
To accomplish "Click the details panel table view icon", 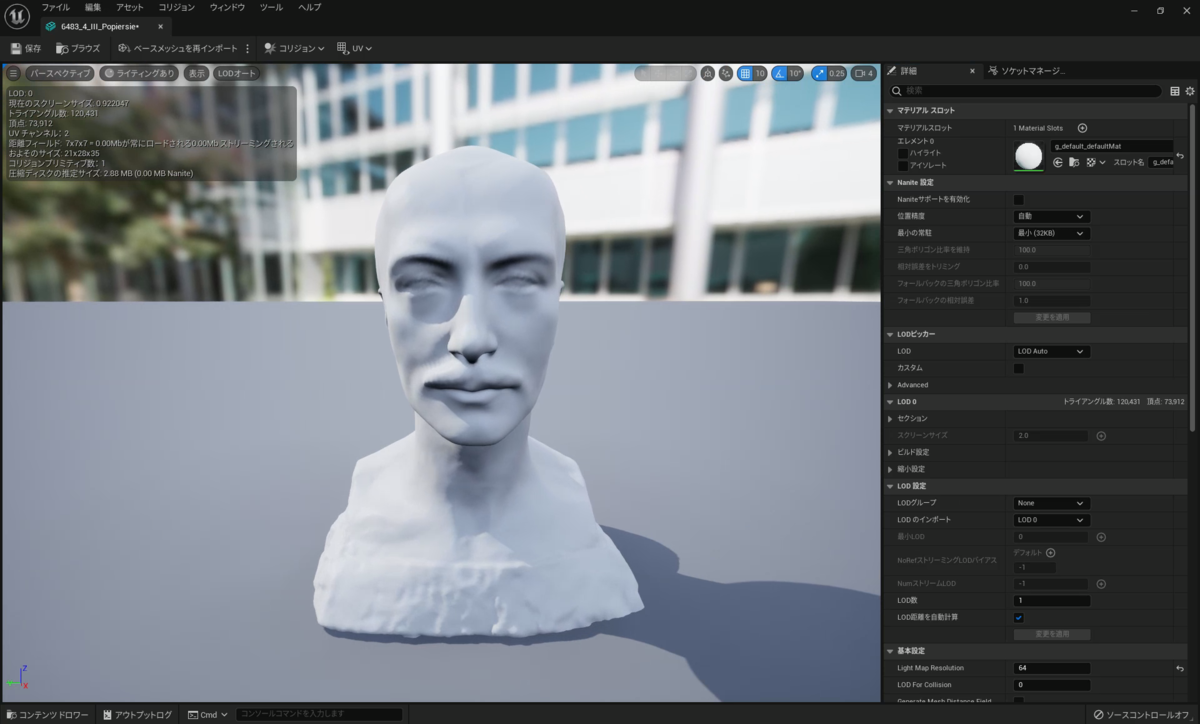I will (x=1175, y=91).
